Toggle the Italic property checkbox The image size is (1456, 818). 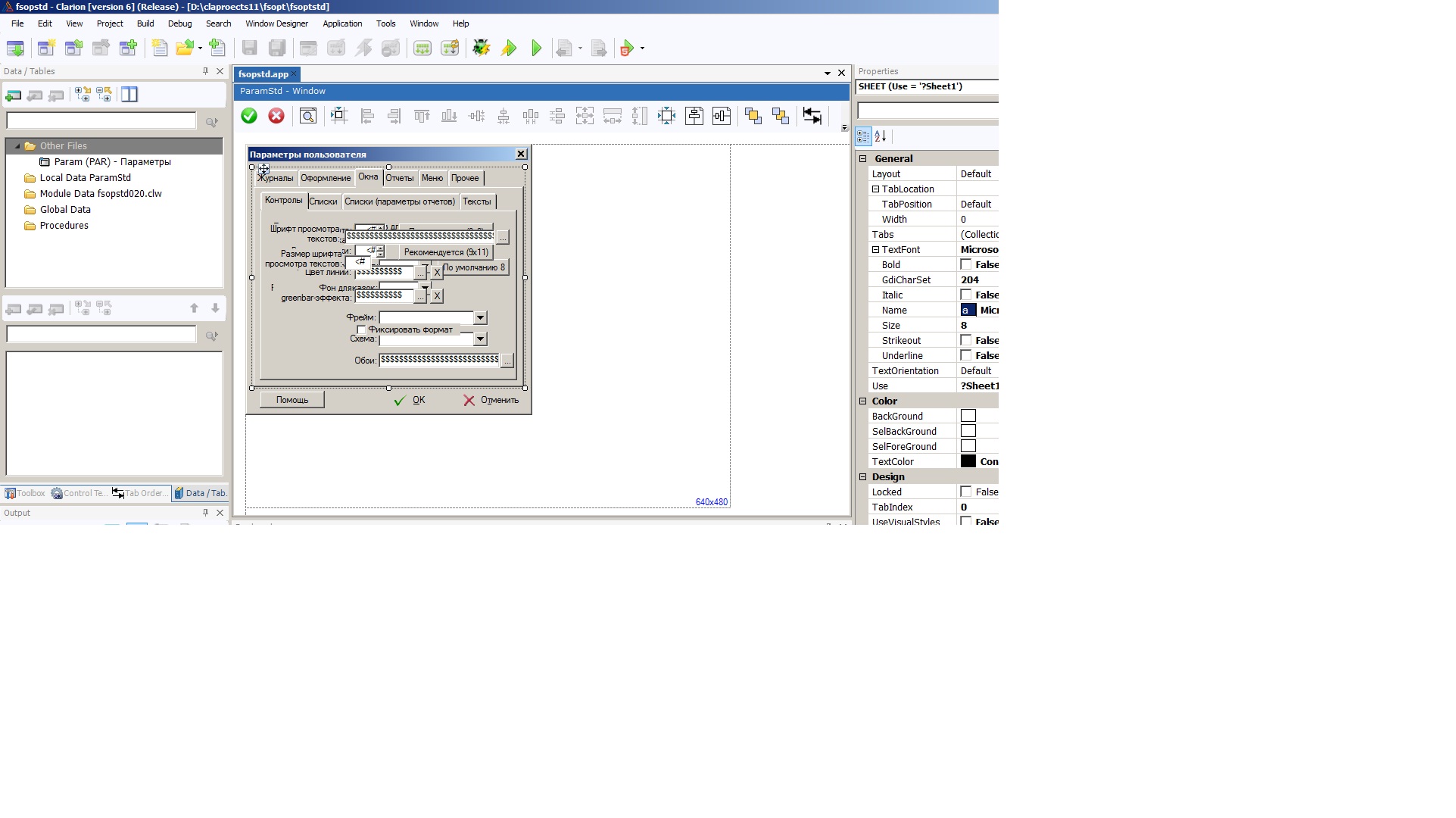966,295
